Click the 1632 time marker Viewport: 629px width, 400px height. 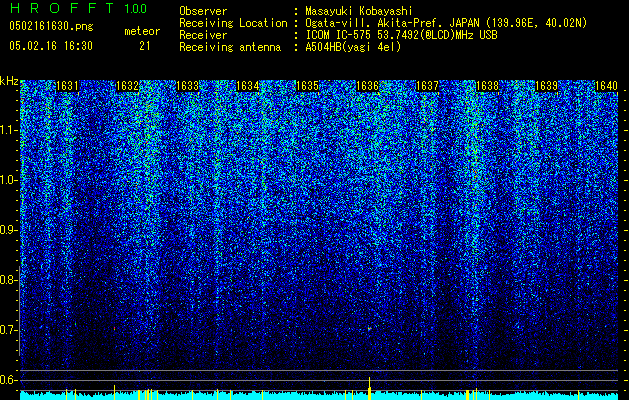(x=127, y=86)
